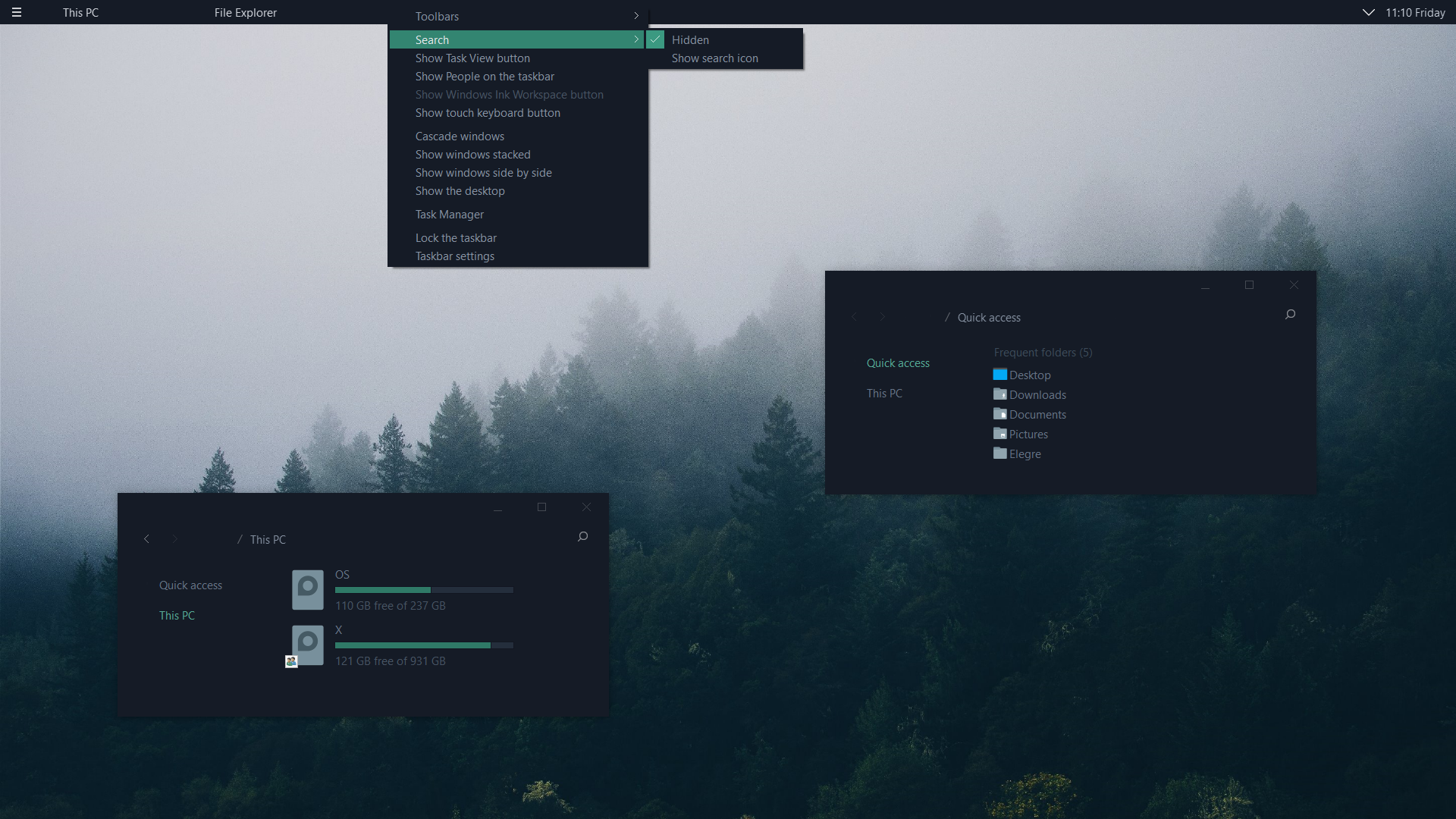Minimize the Quick access window
Image resolution: width=1456 pixels, height=819 pixels.
pyautogui.click(x=1205, y=286)
